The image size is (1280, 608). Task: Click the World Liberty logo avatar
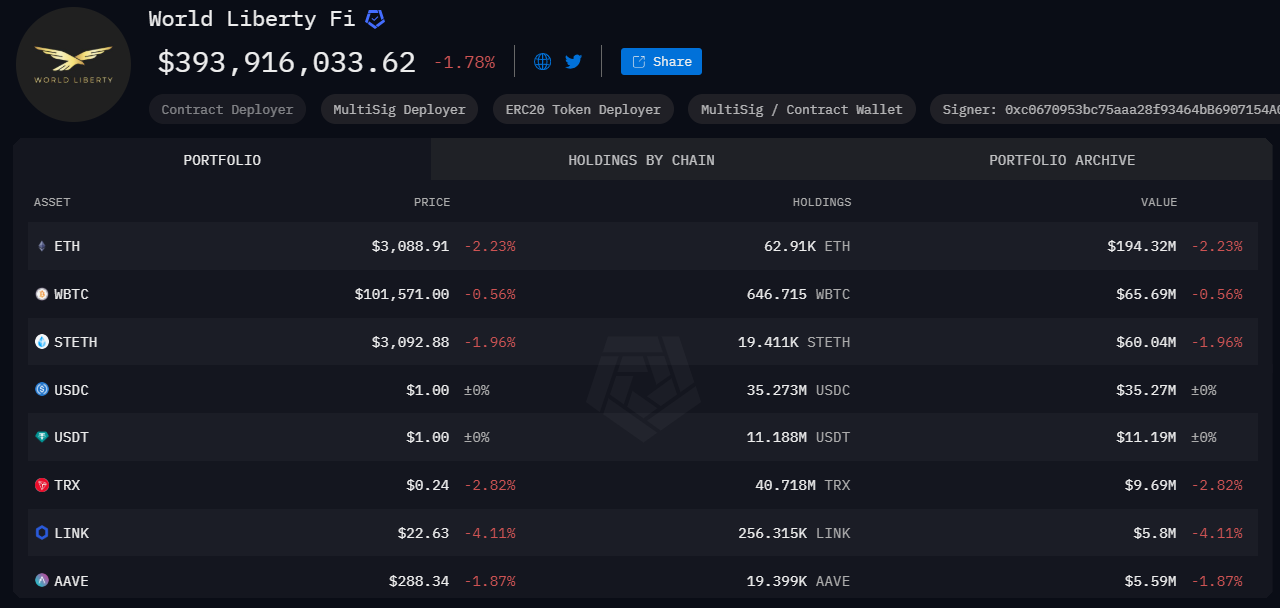(73, 64)
